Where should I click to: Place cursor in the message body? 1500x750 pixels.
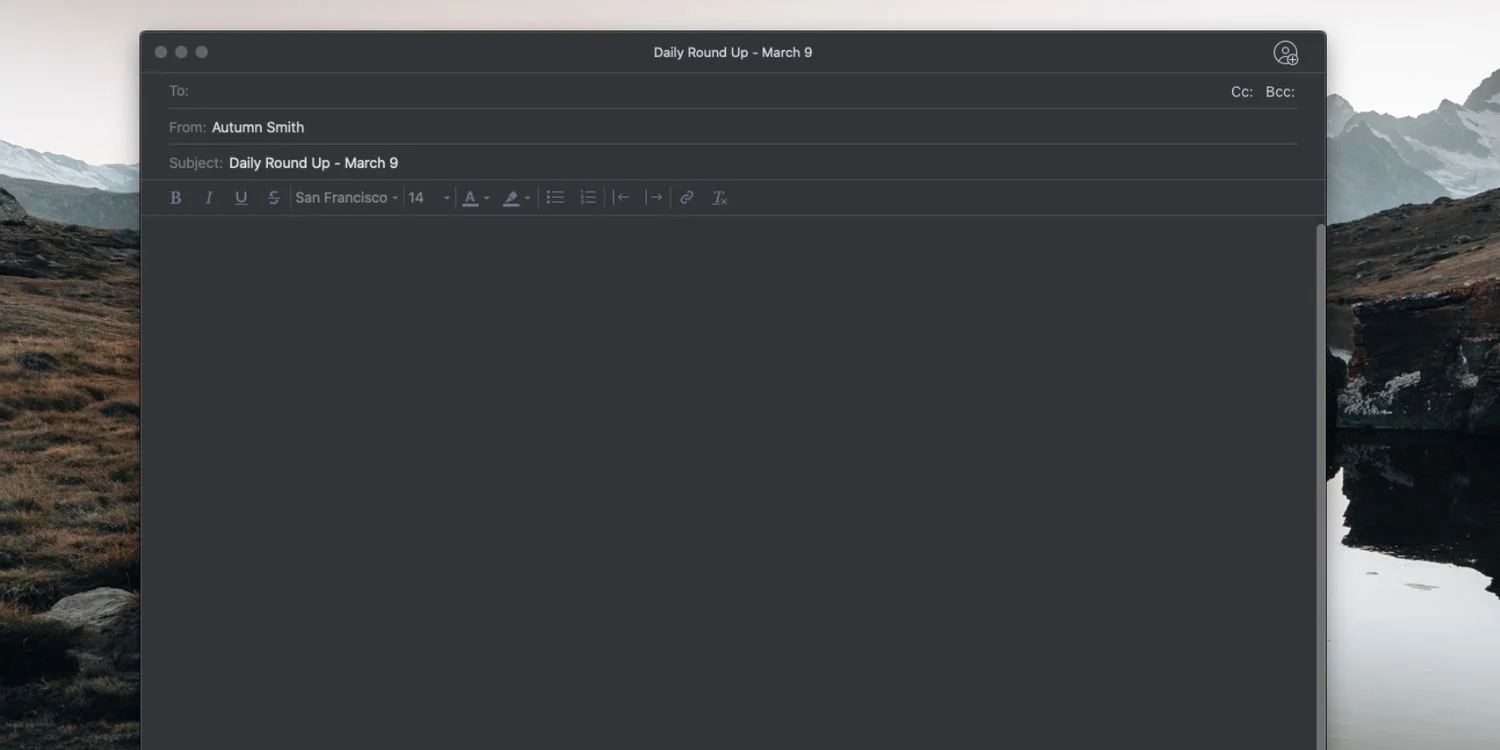728,483
